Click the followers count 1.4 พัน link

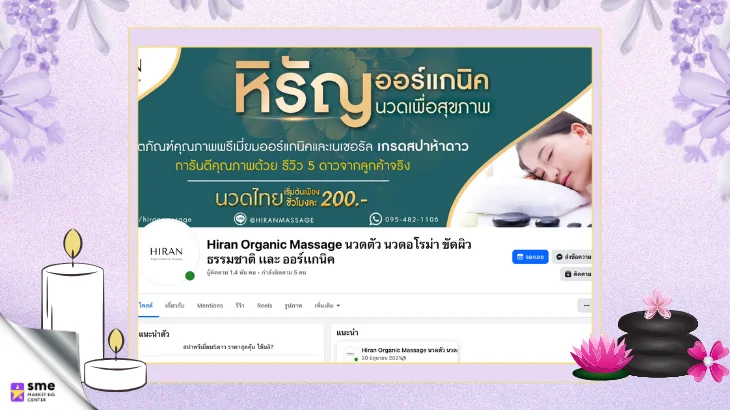pyautogui.click(x=231, y=273)
